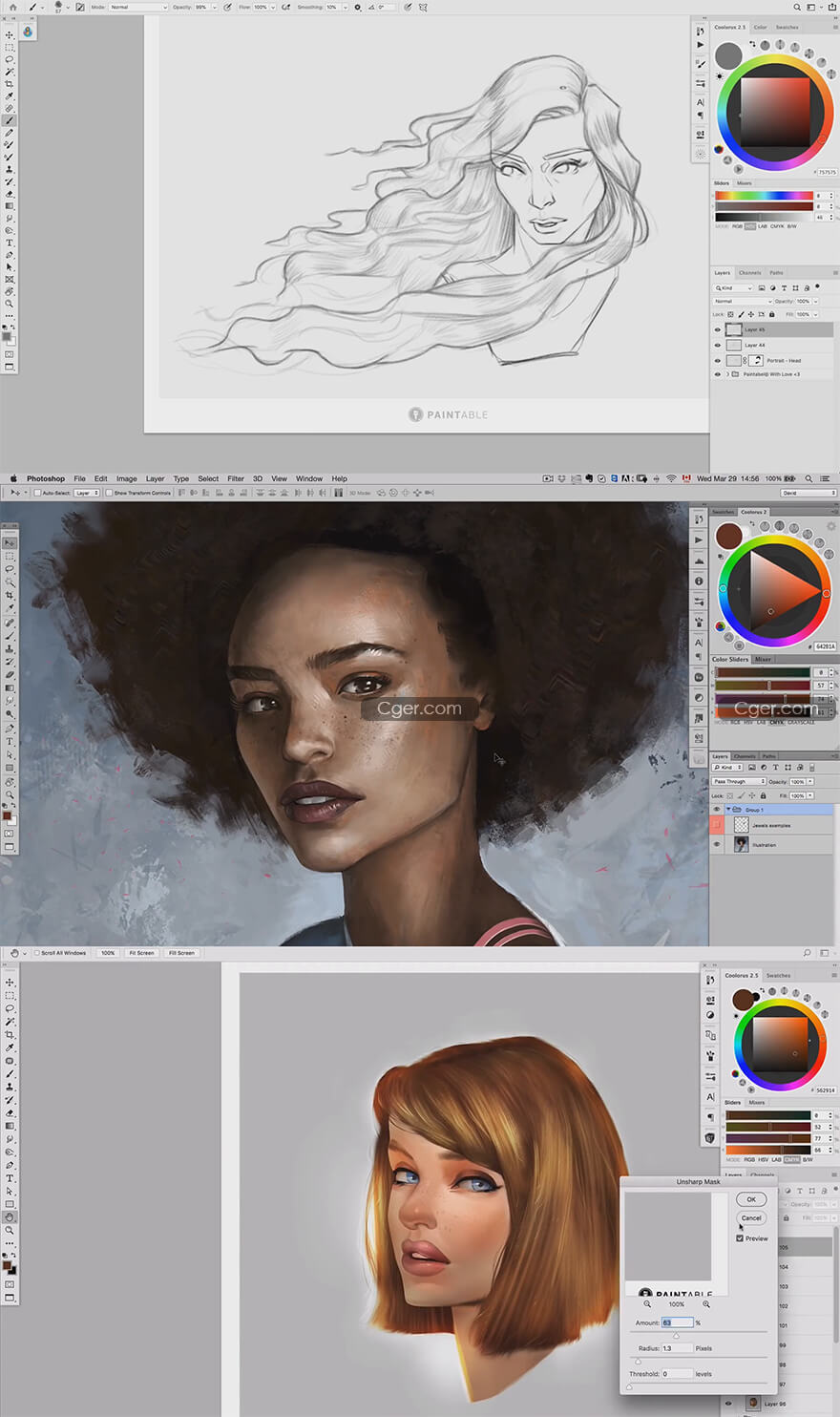Choose the Type tool in the dark portrait window
The width and height of the screenshot is (840, 1417).
(x=10, y=741)
